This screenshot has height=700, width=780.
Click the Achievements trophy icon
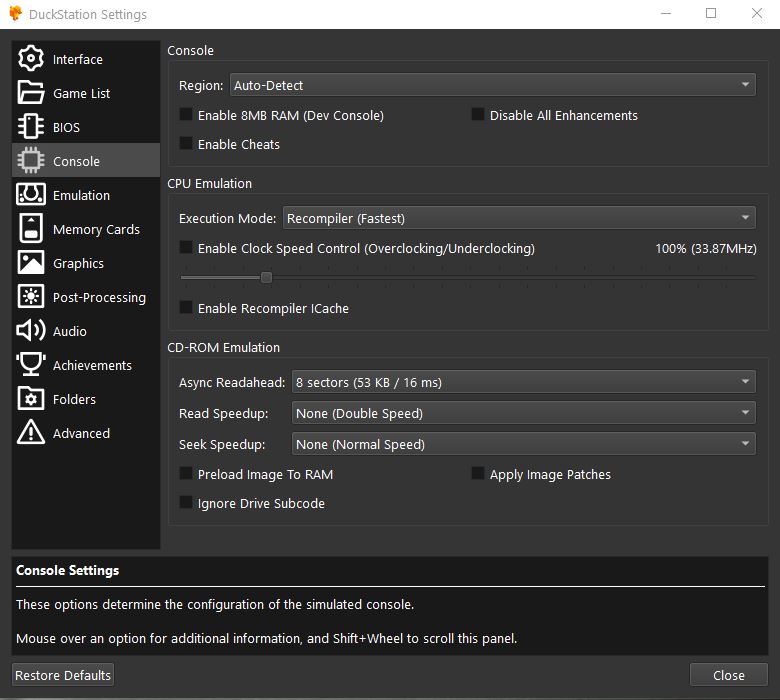31,364
